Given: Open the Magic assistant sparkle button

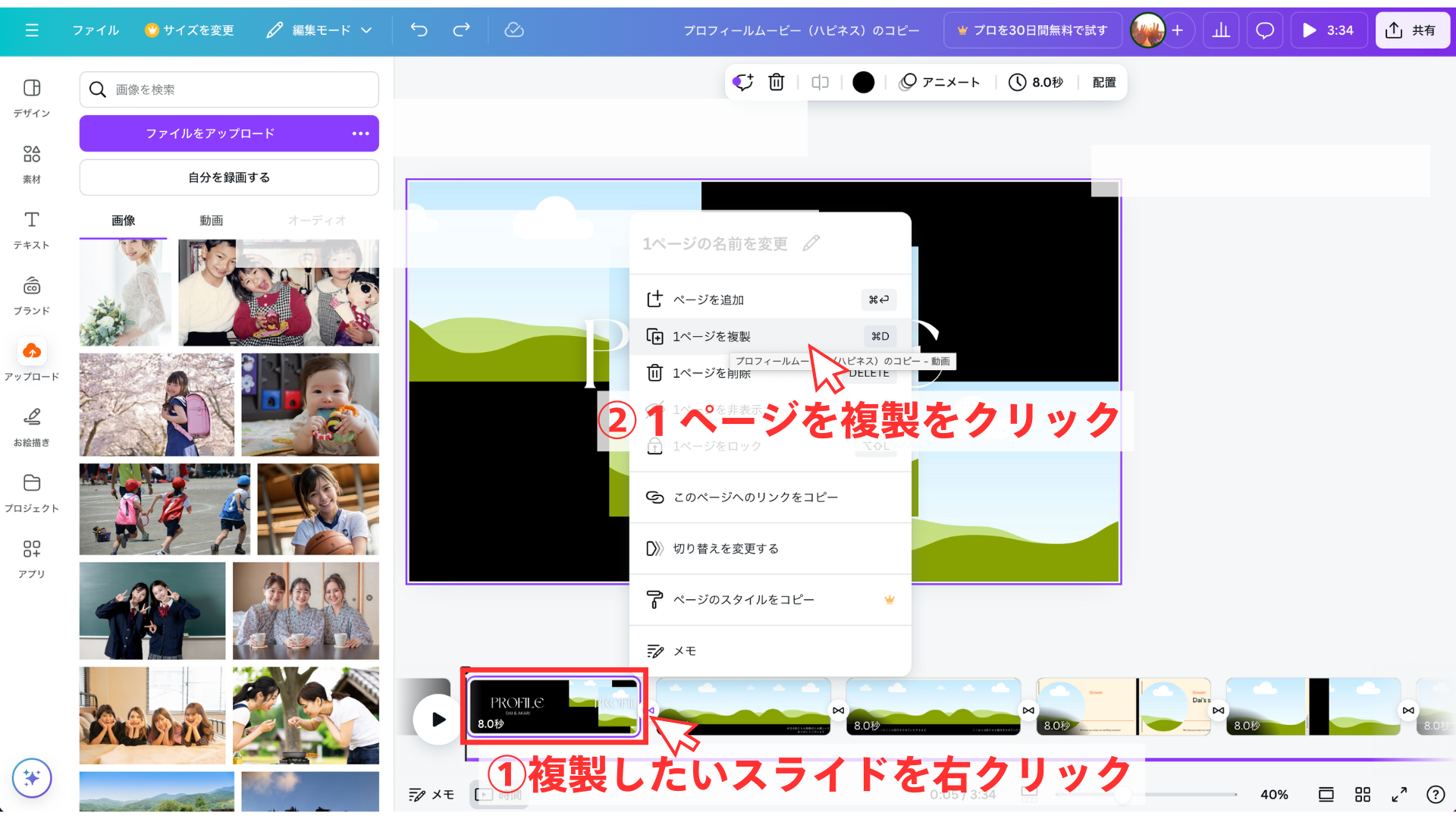Looking at the screenshot, I should pyautogui.click(x=32, y=778).
